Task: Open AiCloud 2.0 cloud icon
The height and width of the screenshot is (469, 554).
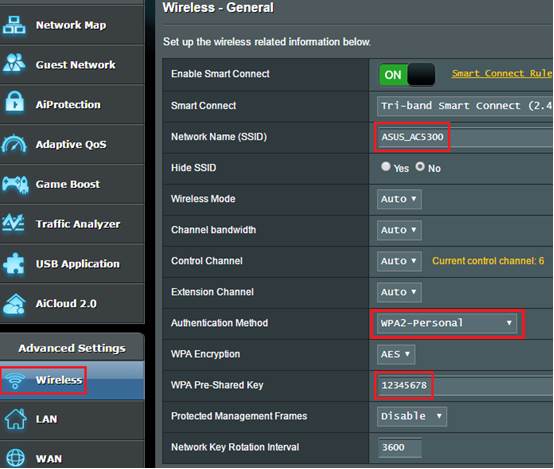Action: click(x=14, y=304)
